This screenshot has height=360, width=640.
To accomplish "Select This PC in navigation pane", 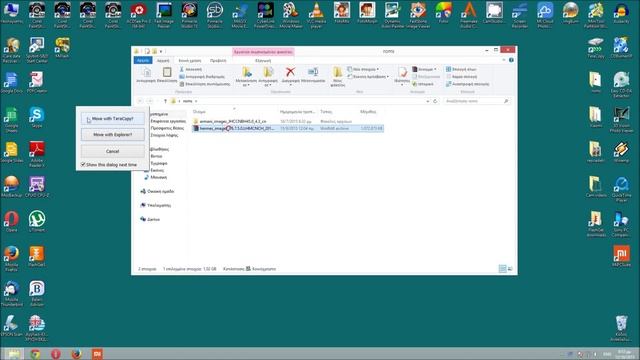I will point(156,205).
